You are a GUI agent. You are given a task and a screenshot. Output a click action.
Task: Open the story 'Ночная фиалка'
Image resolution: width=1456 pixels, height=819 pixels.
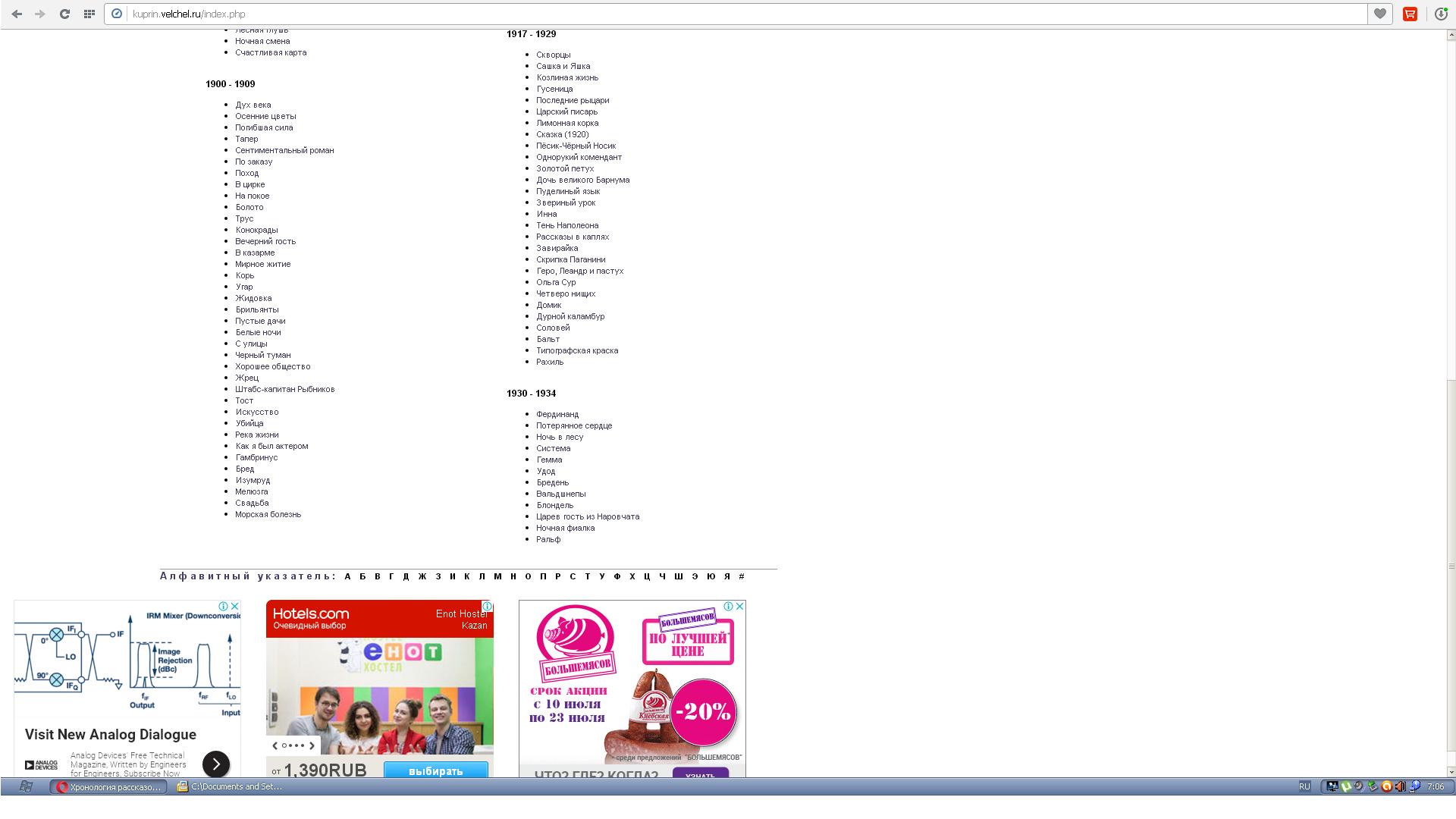566,528
